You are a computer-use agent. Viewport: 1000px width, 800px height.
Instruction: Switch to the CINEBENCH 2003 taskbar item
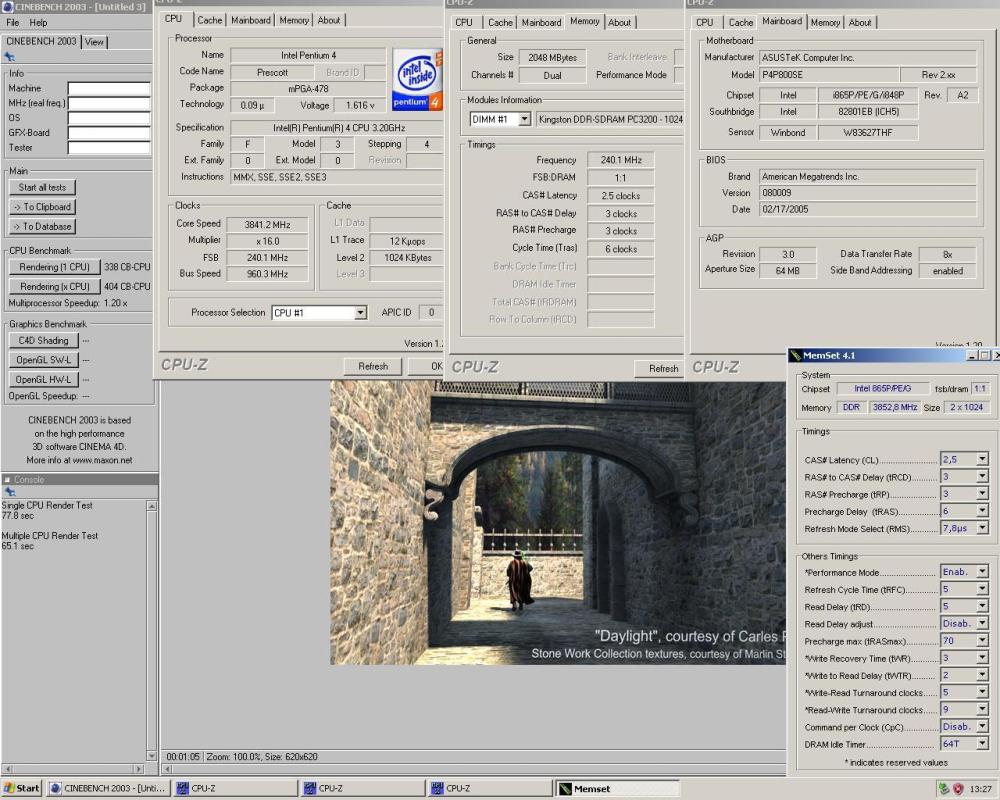point(108,789)
